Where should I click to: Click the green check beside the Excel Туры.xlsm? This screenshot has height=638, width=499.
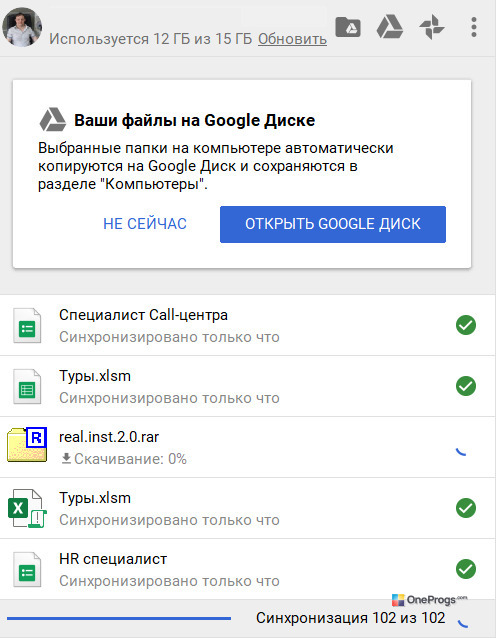pos(466,508)
